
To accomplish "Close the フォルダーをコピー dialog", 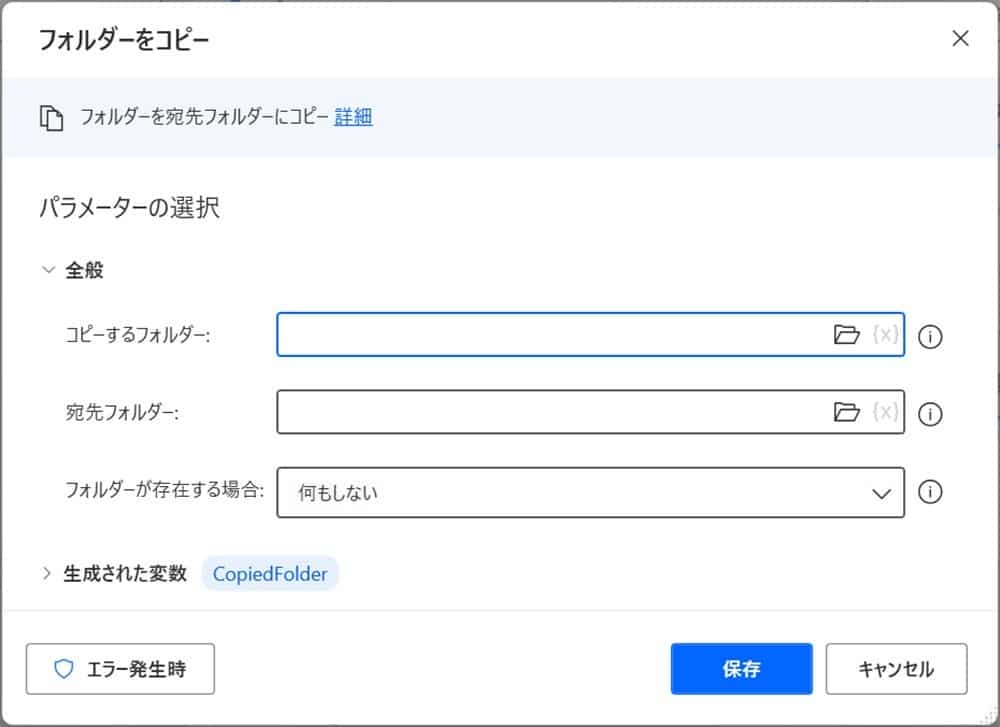I will tap(960, 38).
